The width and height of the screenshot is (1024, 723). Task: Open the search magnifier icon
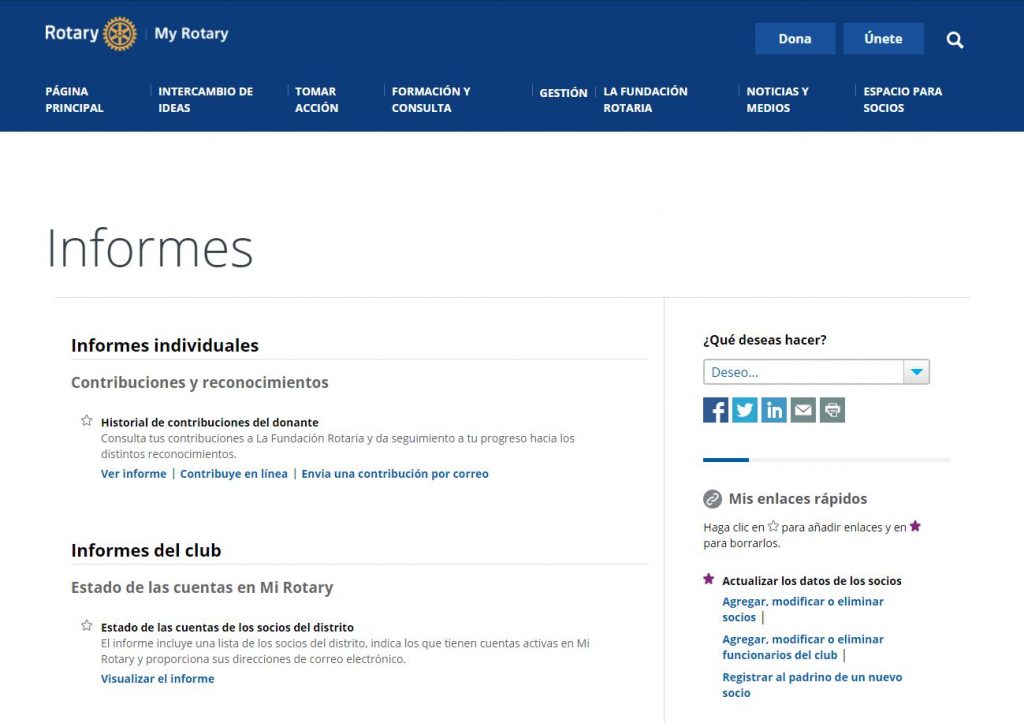[955, 40]
